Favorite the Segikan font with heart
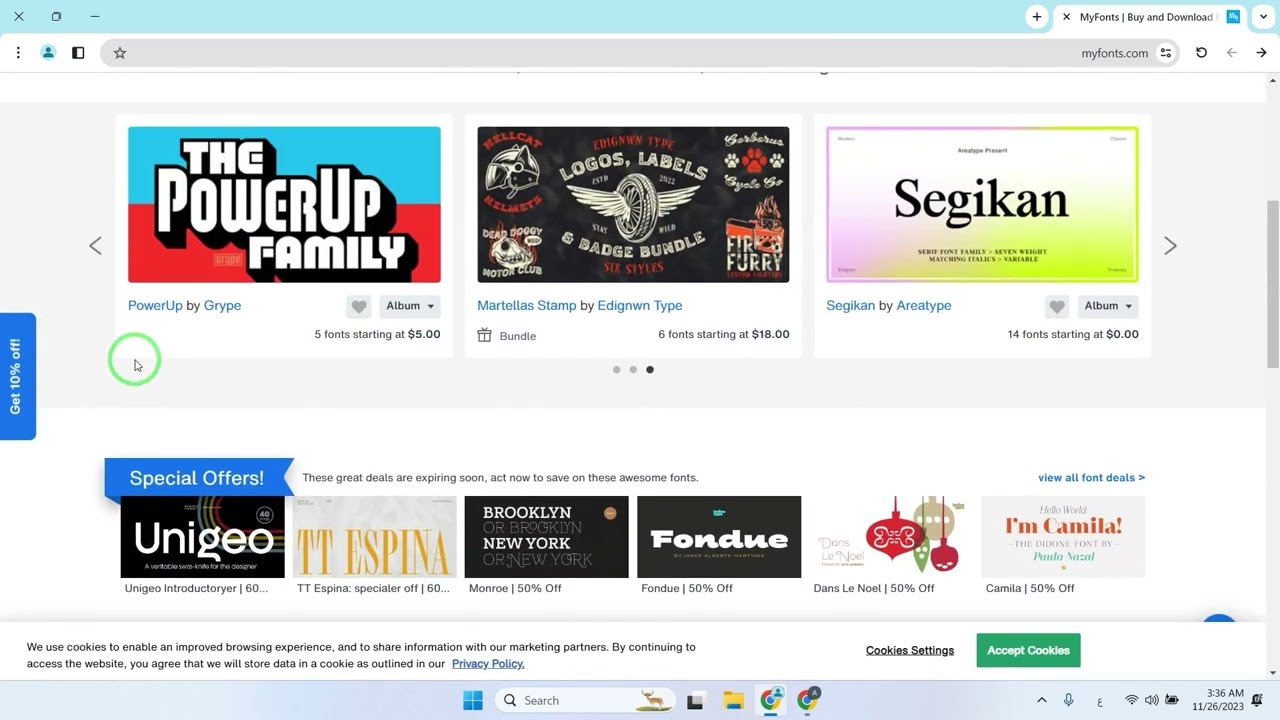The width and height of the screenshot is (1280, 720). point(1057,306)
